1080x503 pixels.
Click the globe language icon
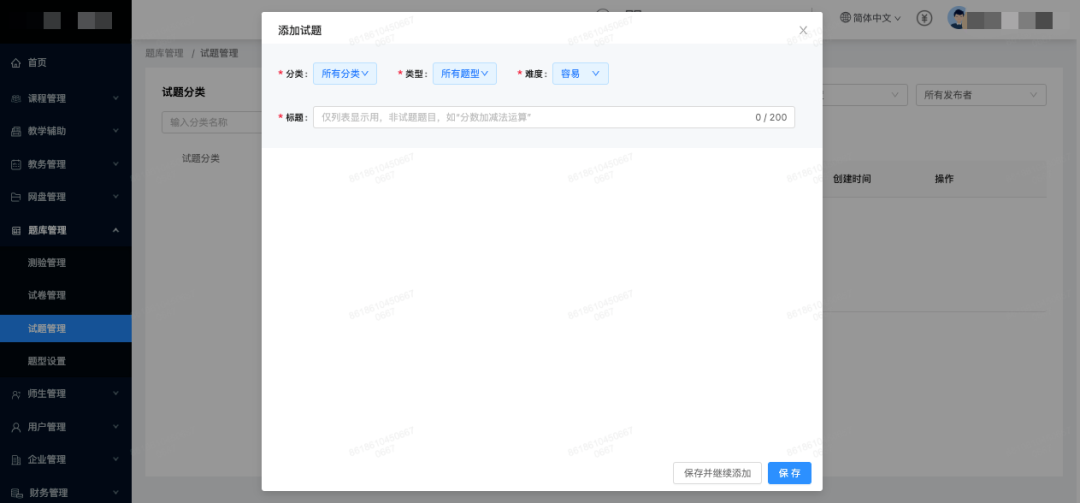[846, 18]
